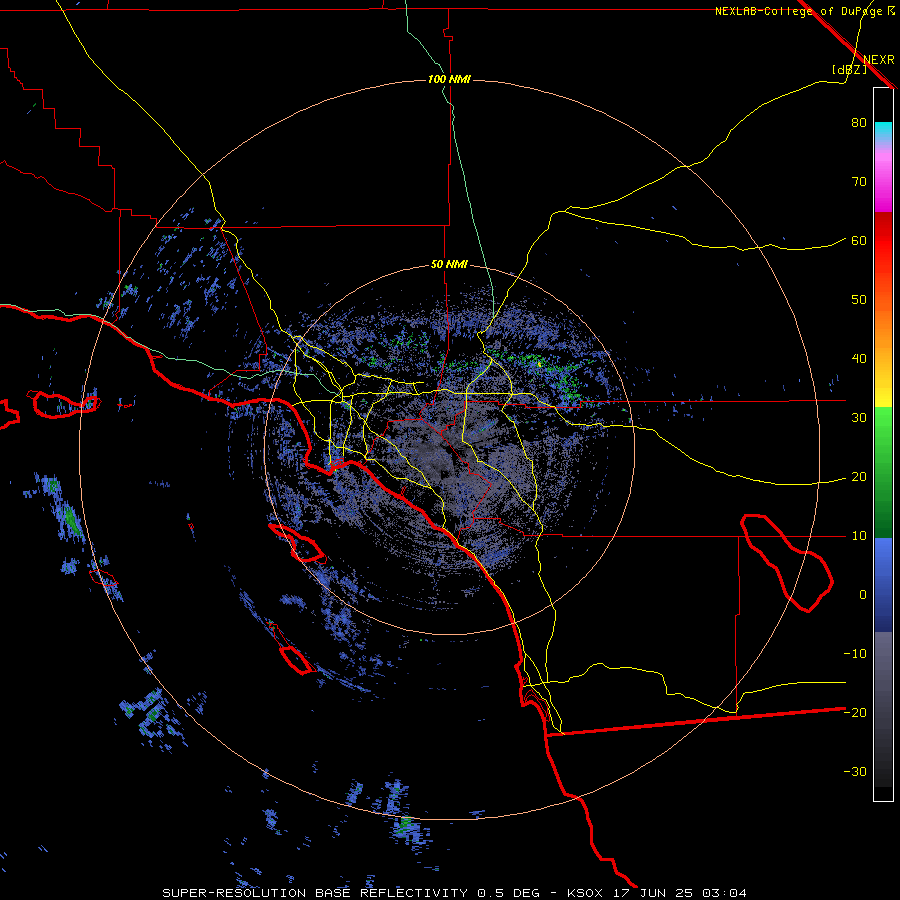This screenshot has height=900, width=900.
Task: Click the 20 value on the dBZ scale
Action: [859, 477]
